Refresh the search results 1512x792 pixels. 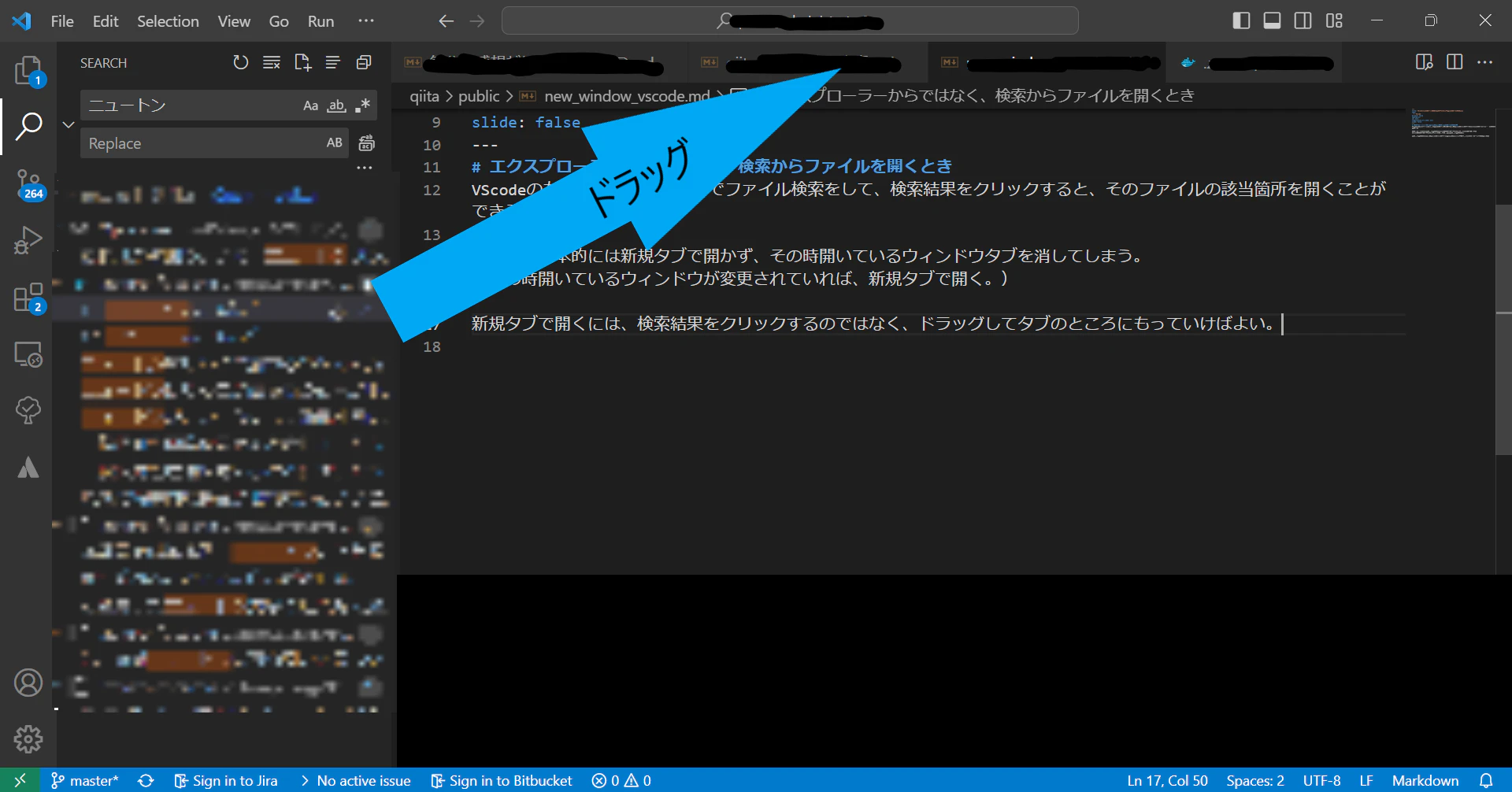241,62
